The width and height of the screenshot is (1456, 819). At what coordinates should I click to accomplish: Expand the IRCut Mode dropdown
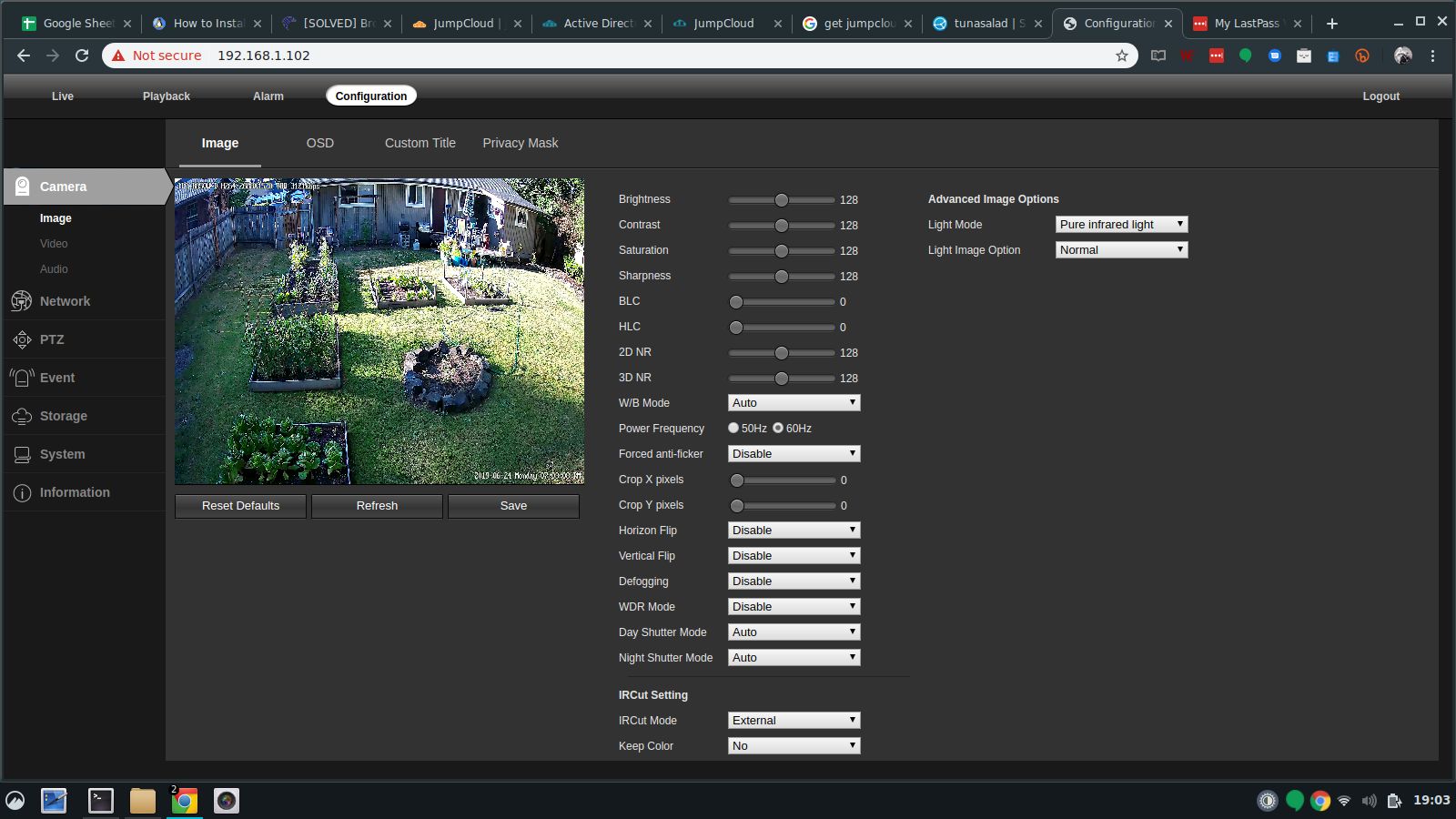point(794,721)
